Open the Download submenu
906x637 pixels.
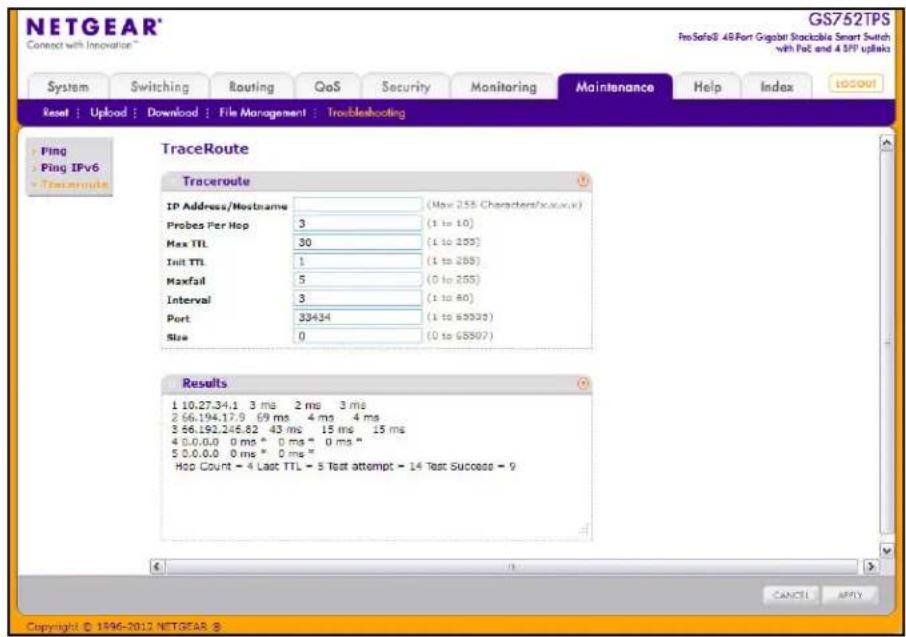pyautogui.click(x=172, y=113)
